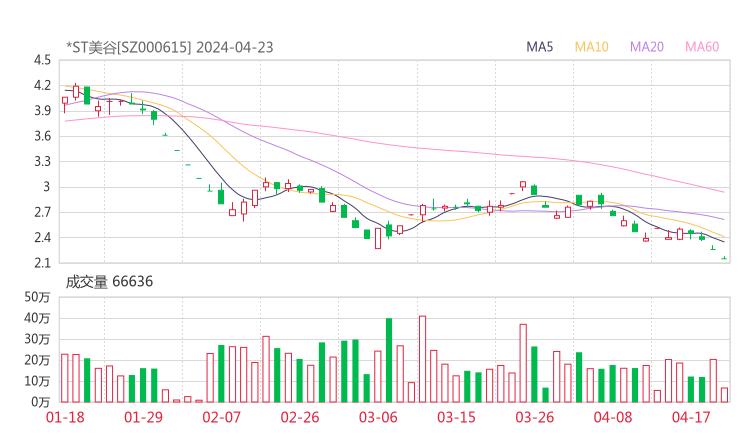Click the 30万 volume axis label
This screenshot has width=740, height=440.
click(37, 339)
